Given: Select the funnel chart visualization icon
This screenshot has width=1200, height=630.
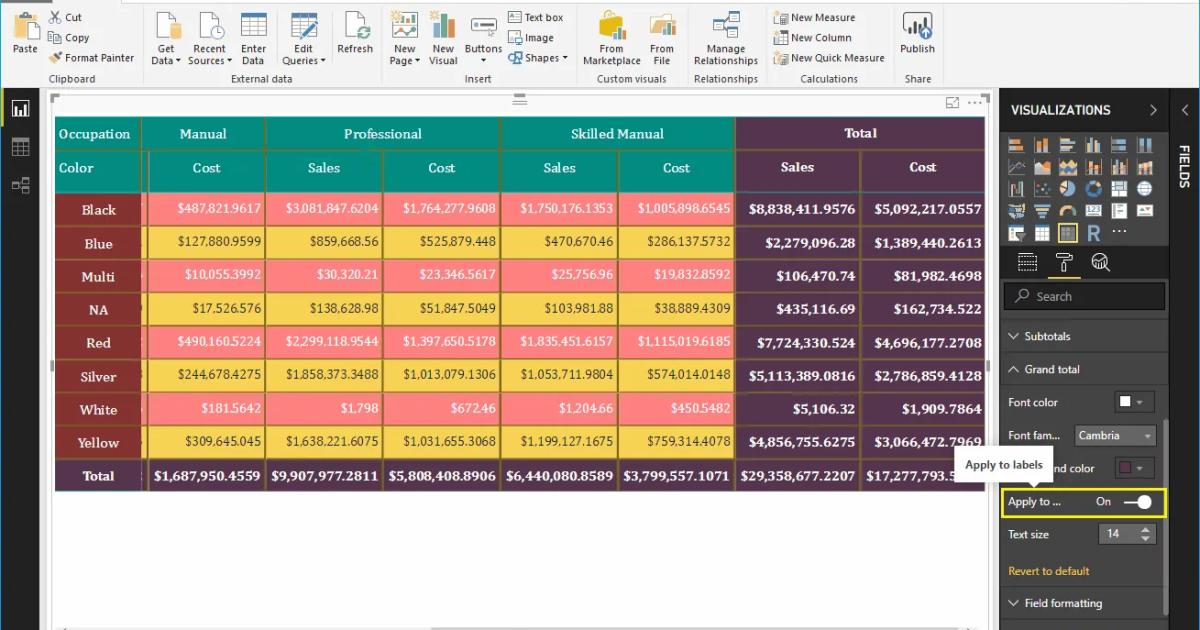Looking at the screenshot, I should pyautogui.click(x=1040, y=210).
